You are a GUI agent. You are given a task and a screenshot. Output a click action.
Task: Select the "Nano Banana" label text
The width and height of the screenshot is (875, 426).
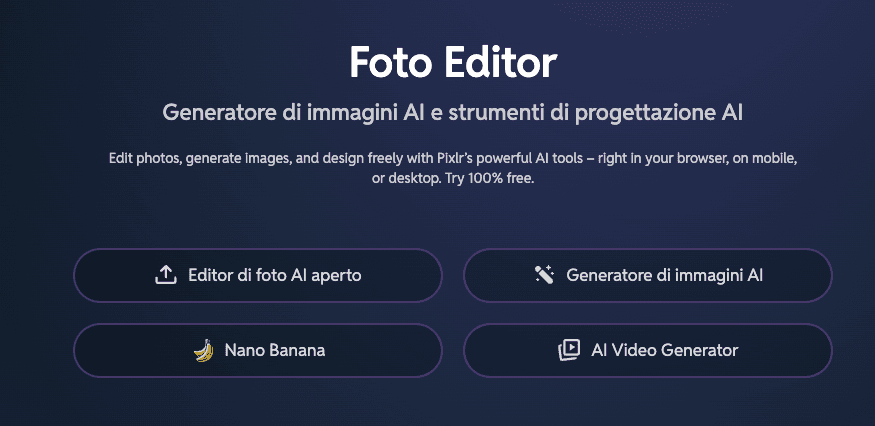[x=275, y=350]
